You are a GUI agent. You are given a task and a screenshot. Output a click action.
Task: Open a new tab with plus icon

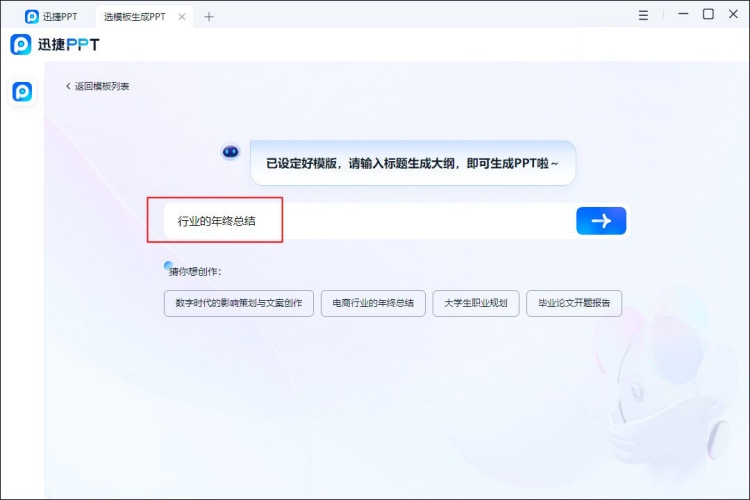coord(209,17)
